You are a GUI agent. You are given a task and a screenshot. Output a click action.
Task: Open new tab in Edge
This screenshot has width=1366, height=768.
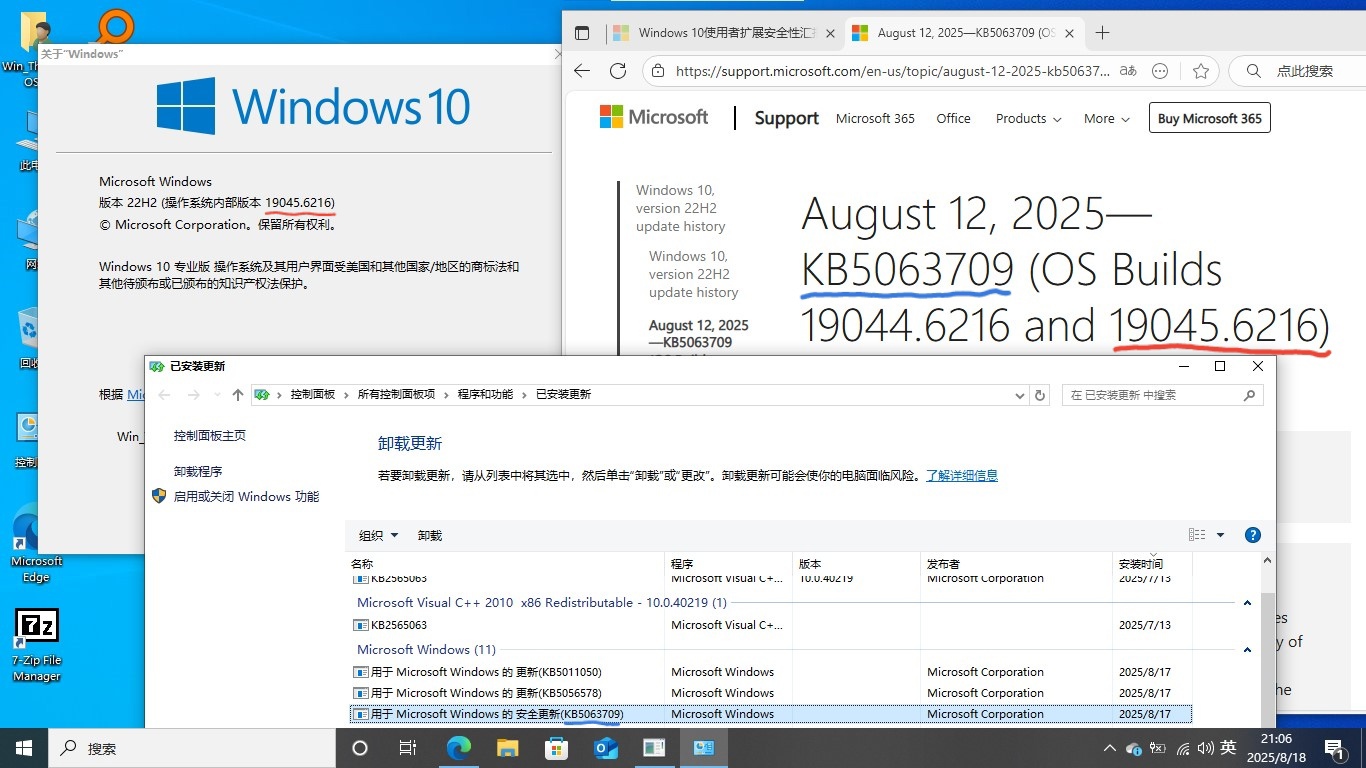coord(1102,33)
